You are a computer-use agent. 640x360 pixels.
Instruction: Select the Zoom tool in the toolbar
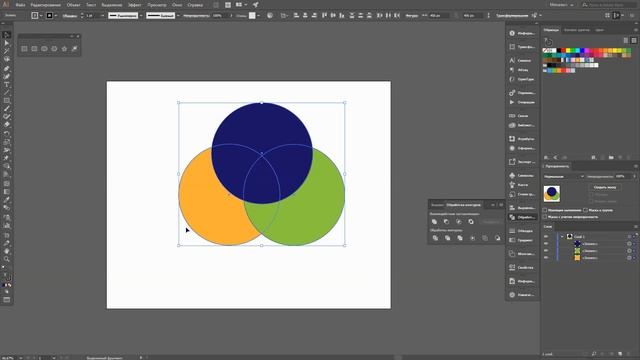point(7,259)
